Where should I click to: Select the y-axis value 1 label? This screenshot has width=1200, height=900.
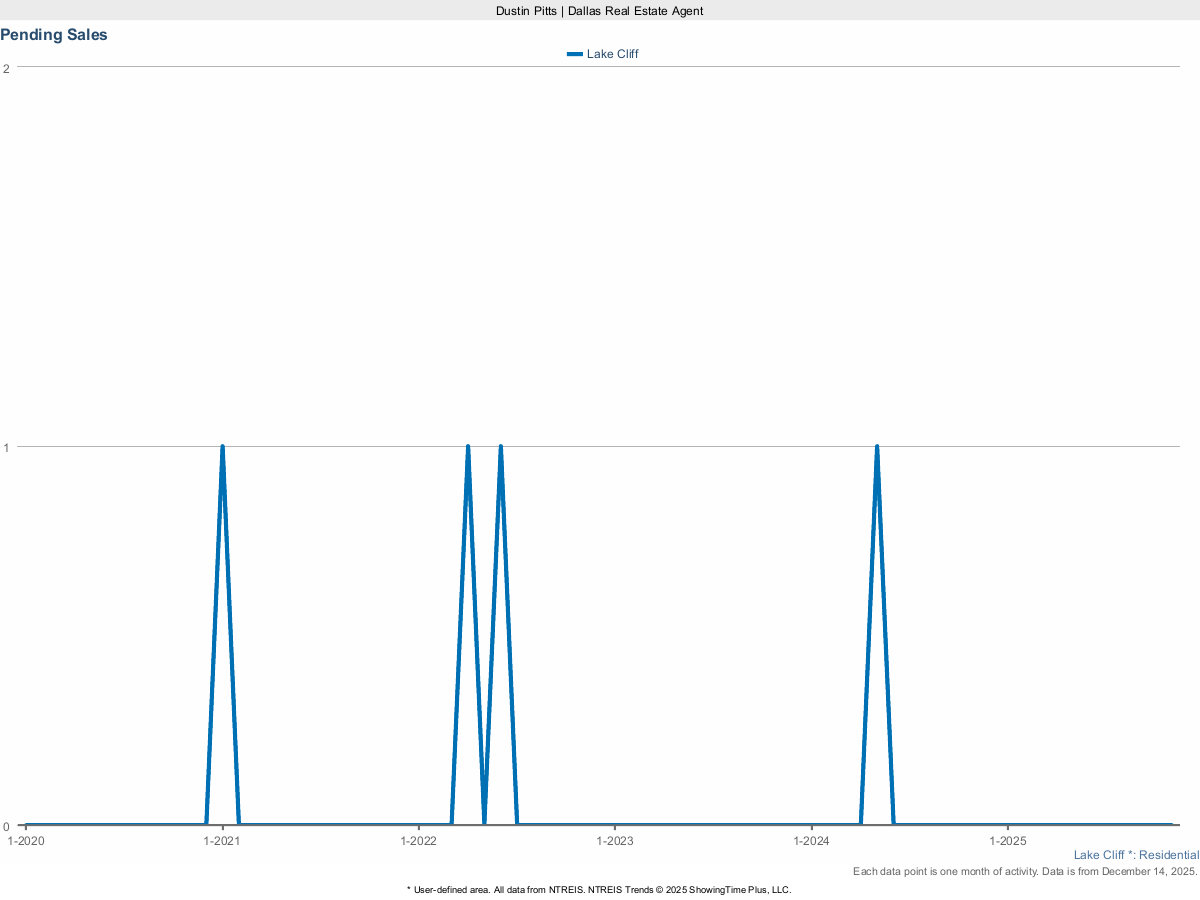(7, 447)
